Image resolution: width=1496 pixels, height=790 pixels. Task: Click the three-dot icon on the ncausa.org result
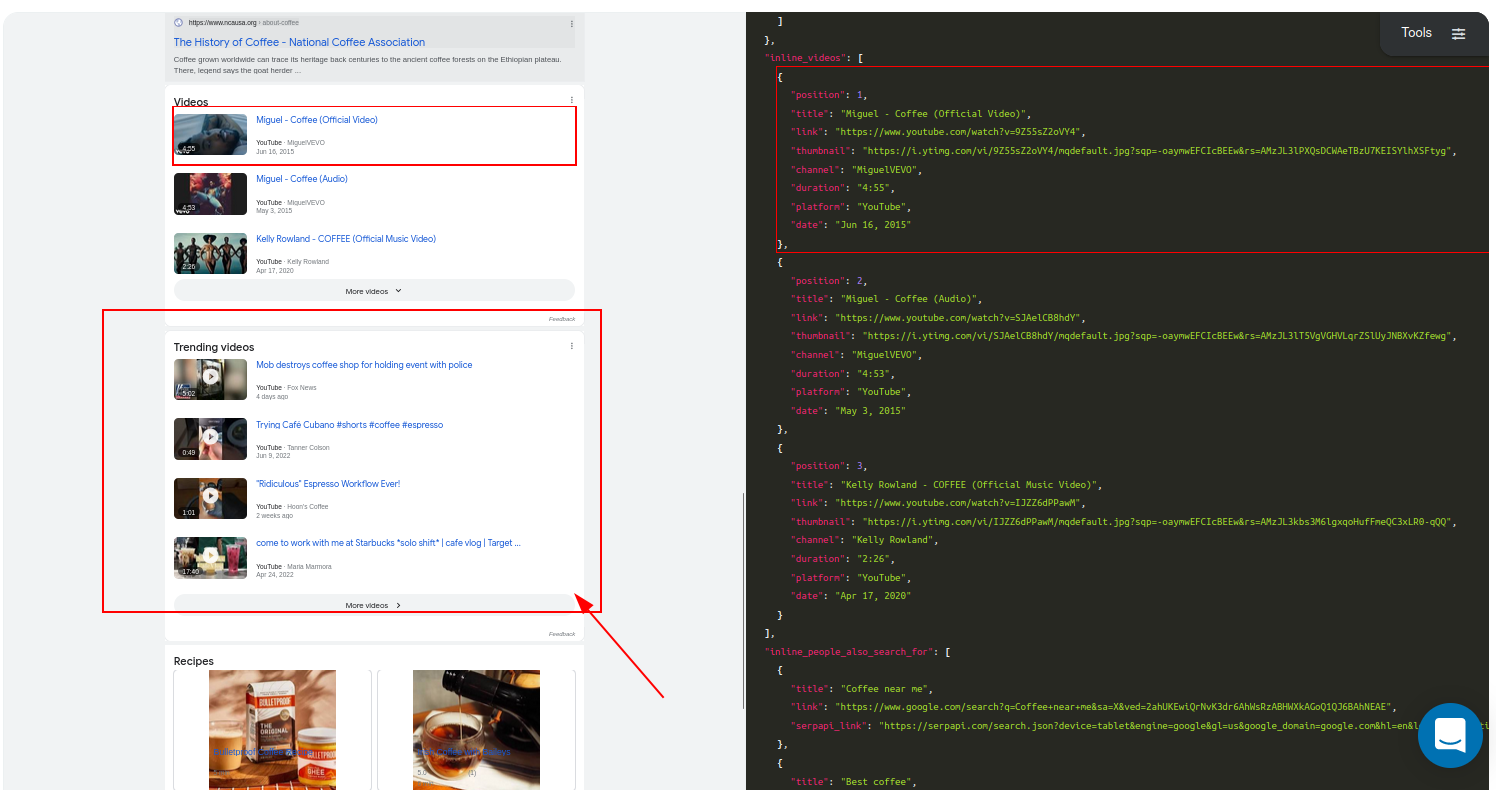pos(571,22)
